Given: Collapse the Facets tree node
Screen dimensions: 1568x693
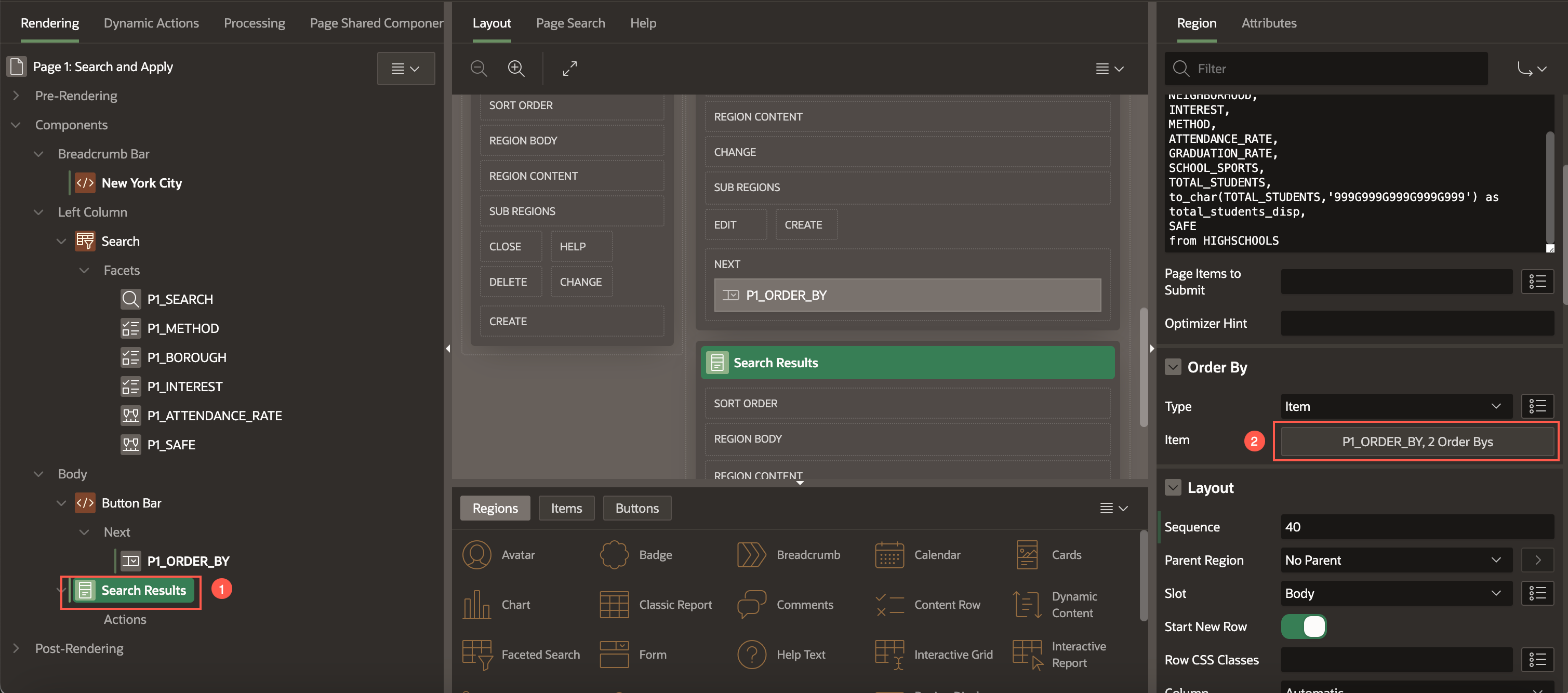Looking at the screenshot, I should click(85, 270).
